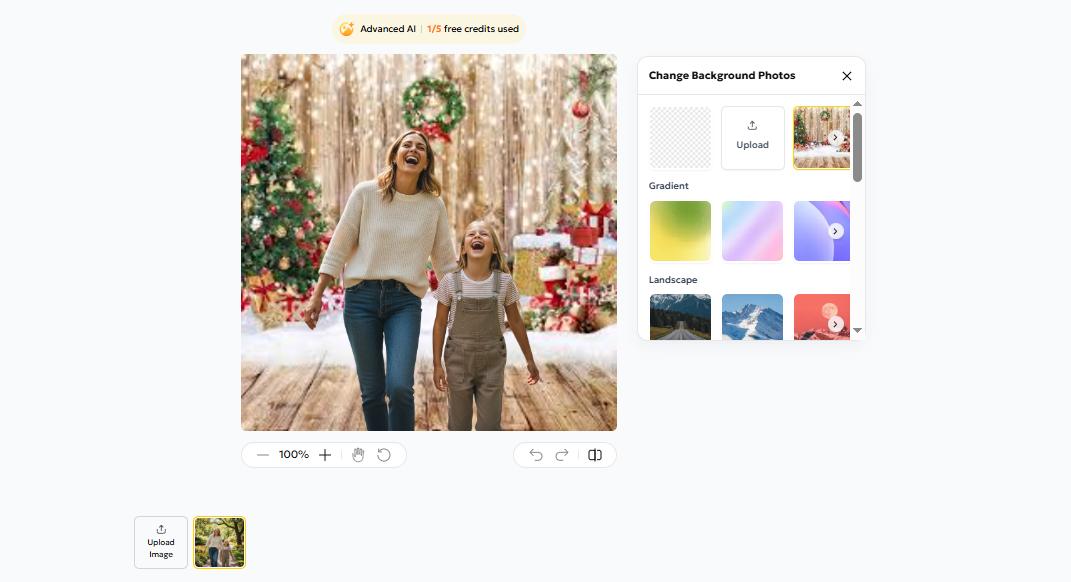
Task: Reset the view with rotate icon
Action: (x=384, y=455)
